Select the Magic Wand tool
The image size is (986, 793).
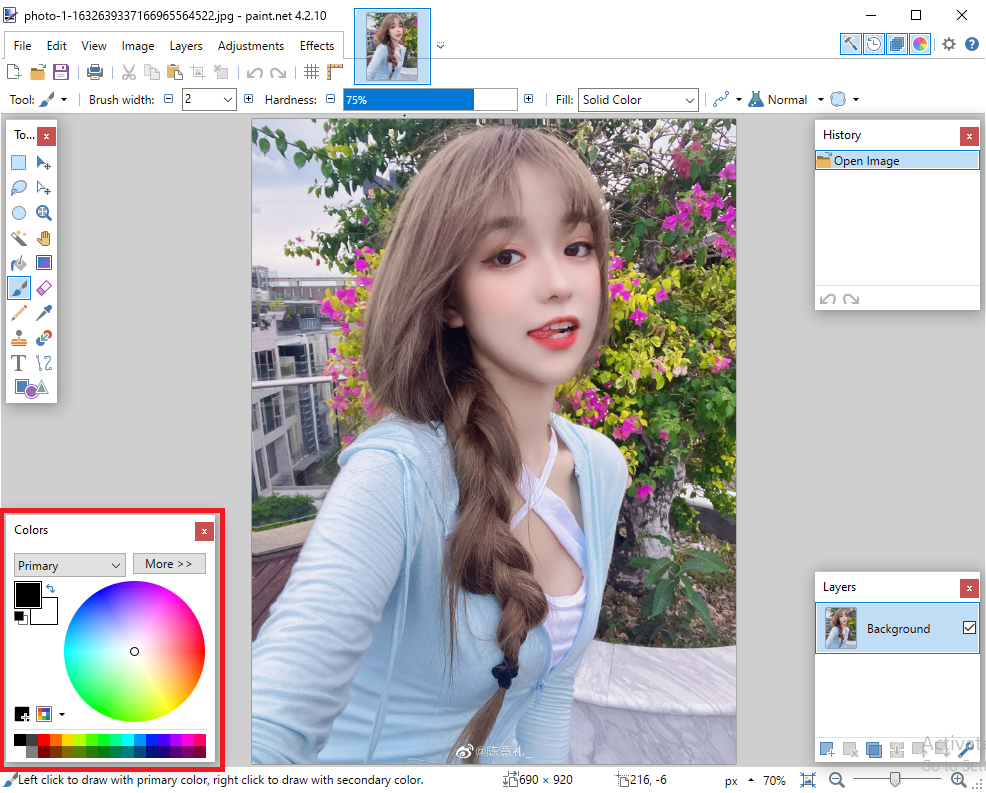coord(19,238)
